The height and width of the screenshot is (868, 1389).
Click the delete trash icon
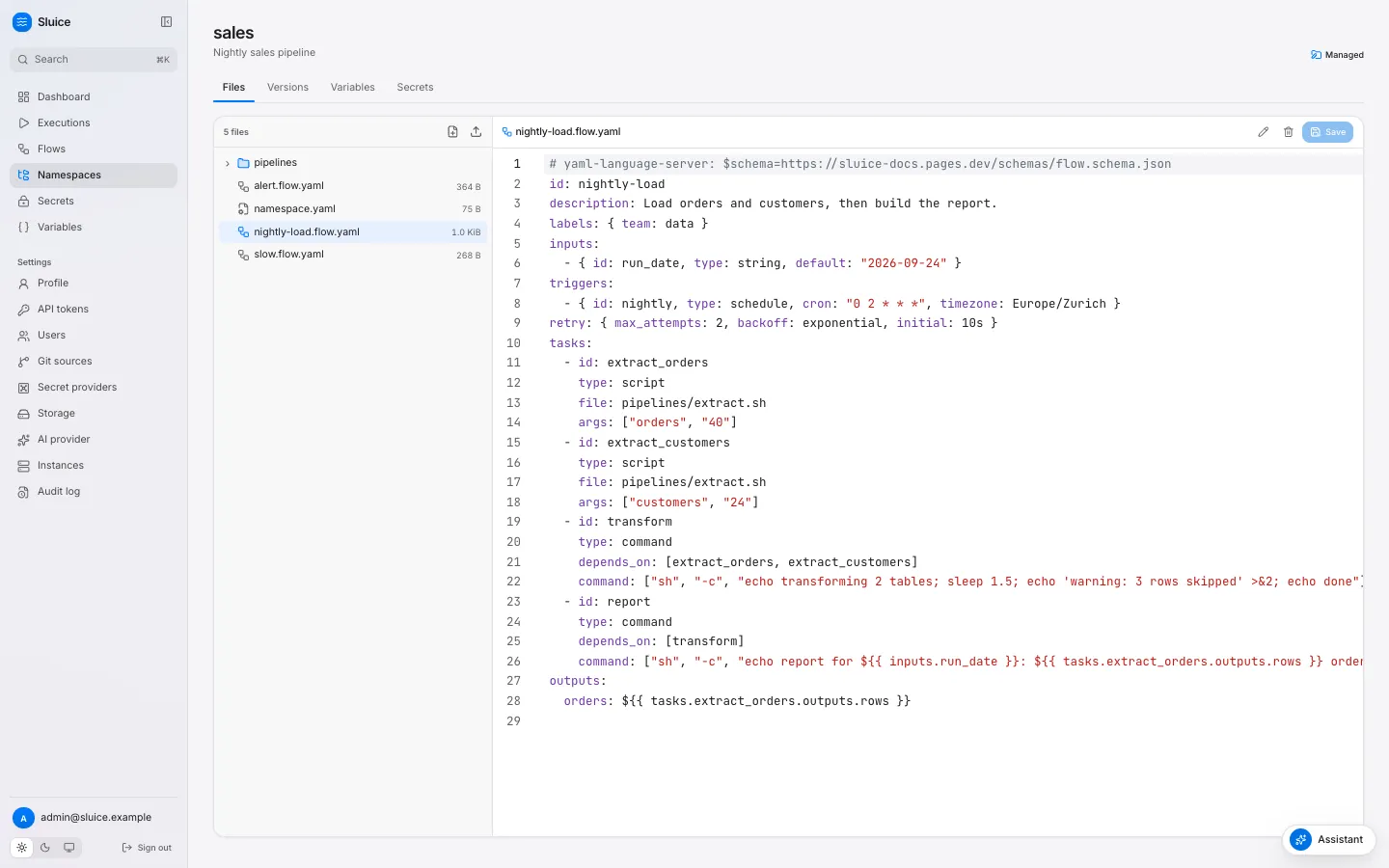coord(1288,132)
